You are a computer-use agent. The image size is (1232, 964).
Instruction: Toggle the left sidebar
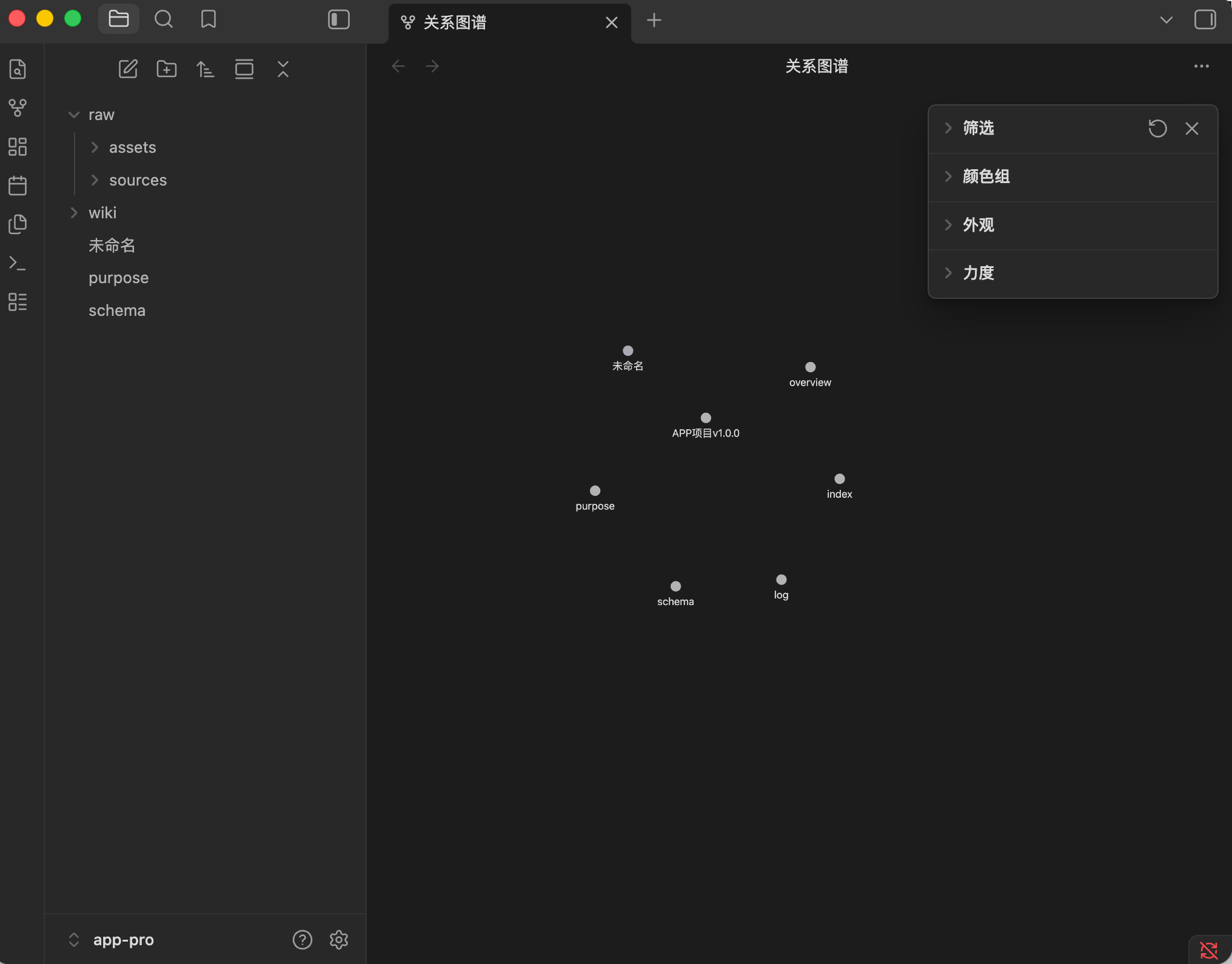339,19
